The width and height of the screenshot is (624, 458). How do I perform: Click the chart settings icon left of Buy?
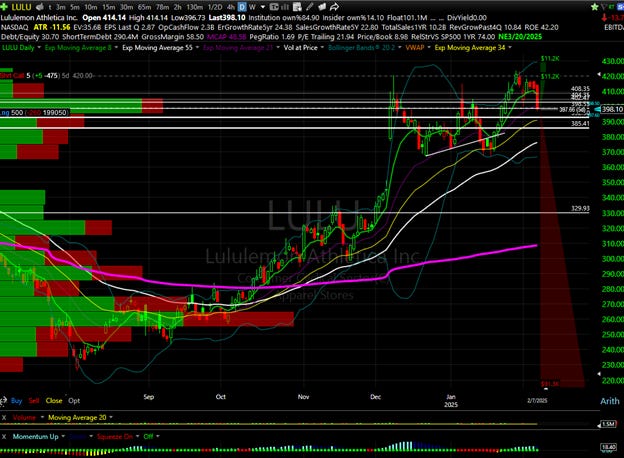tap(3, 401)
